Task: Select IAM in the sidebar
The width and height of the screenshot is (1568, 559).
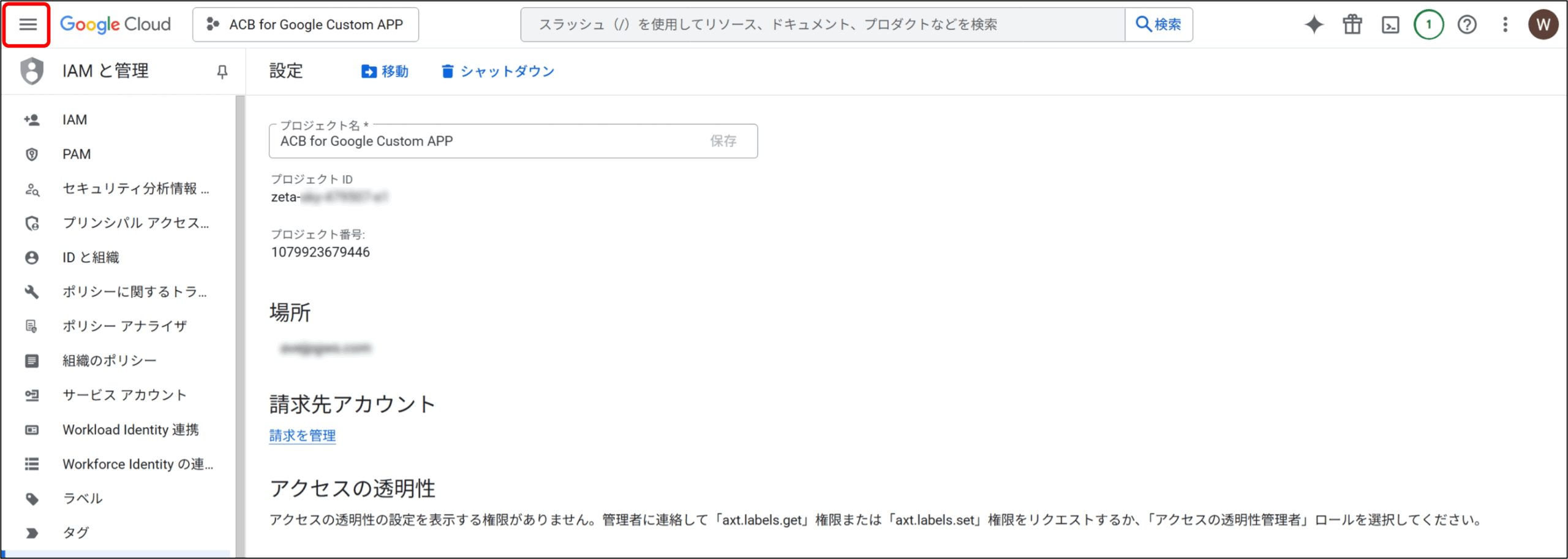Action: [75, 120]
